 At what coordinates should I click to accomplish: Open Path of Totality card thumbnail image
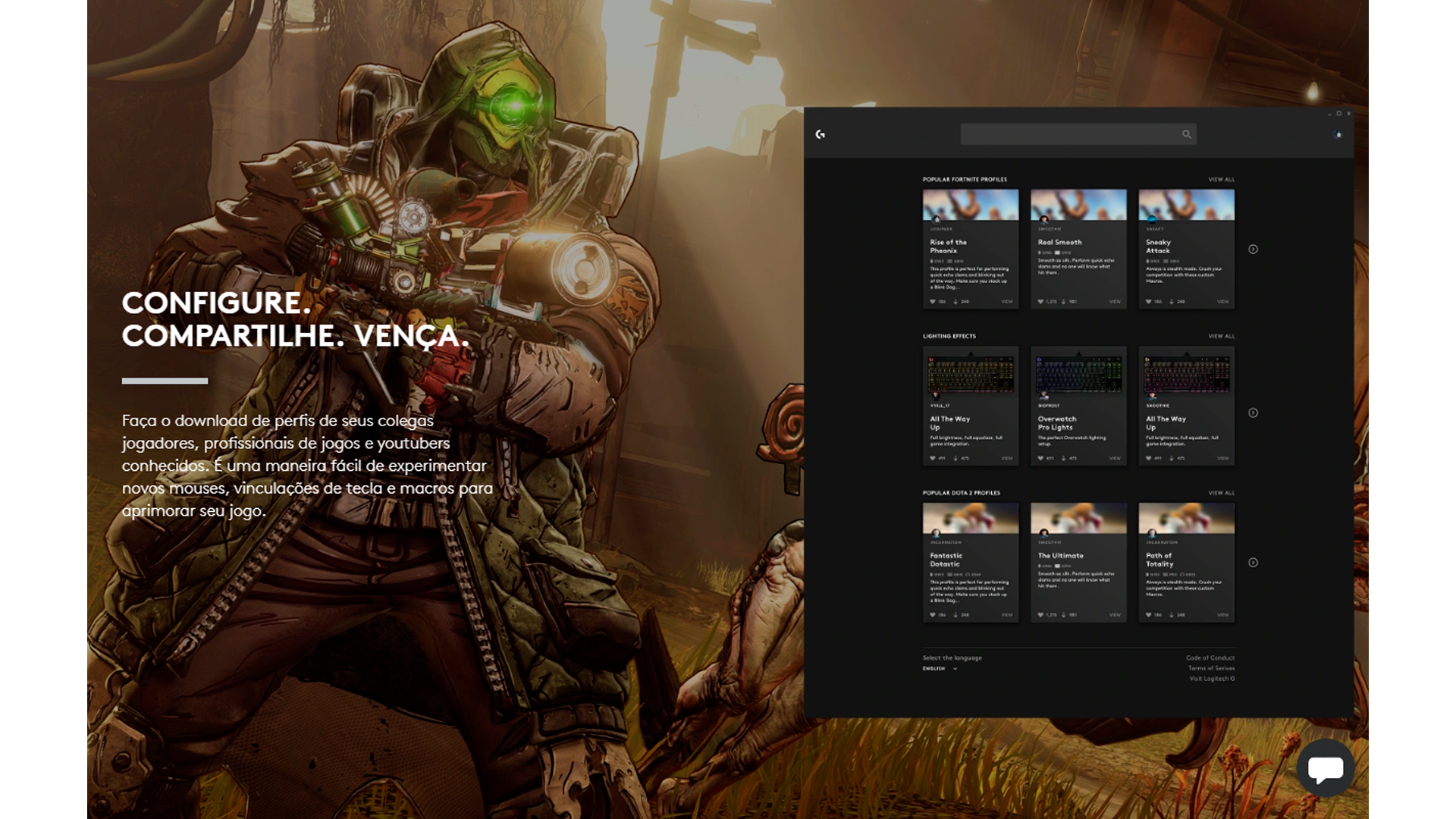[1186, 518]
